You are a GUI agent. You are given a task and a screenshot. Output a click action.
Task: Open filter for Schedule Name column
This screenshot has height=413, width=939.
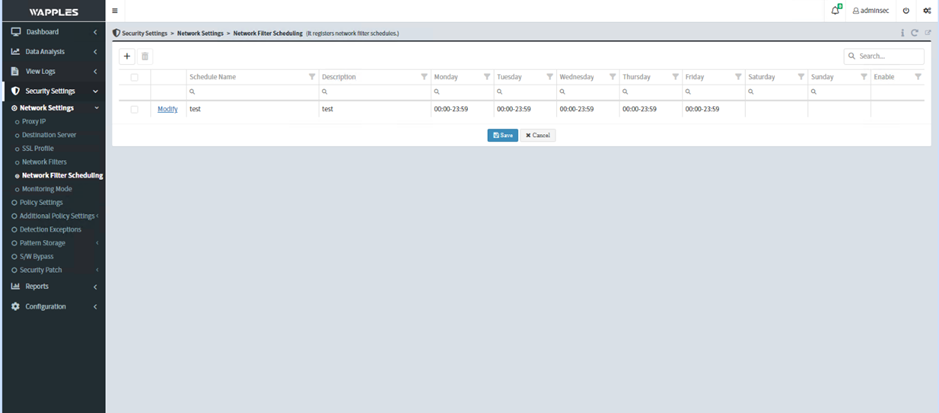[x=312, y=77]
